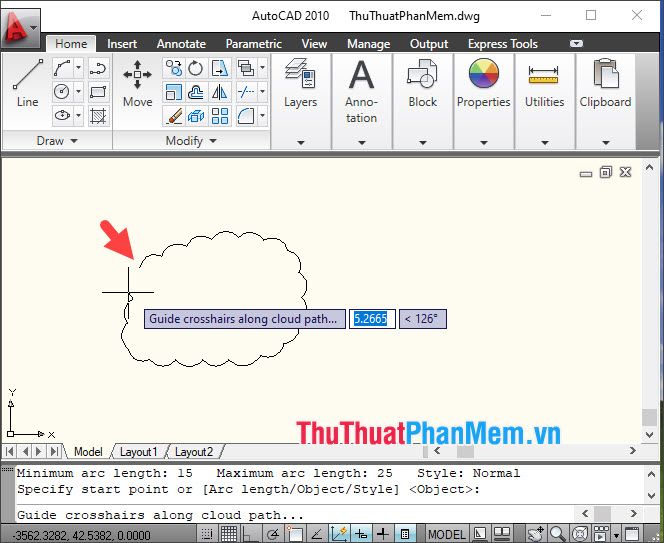Toggle Dynamic UCS in status bar
This screenshot has width=664, height=543.
tap(339, 534)
